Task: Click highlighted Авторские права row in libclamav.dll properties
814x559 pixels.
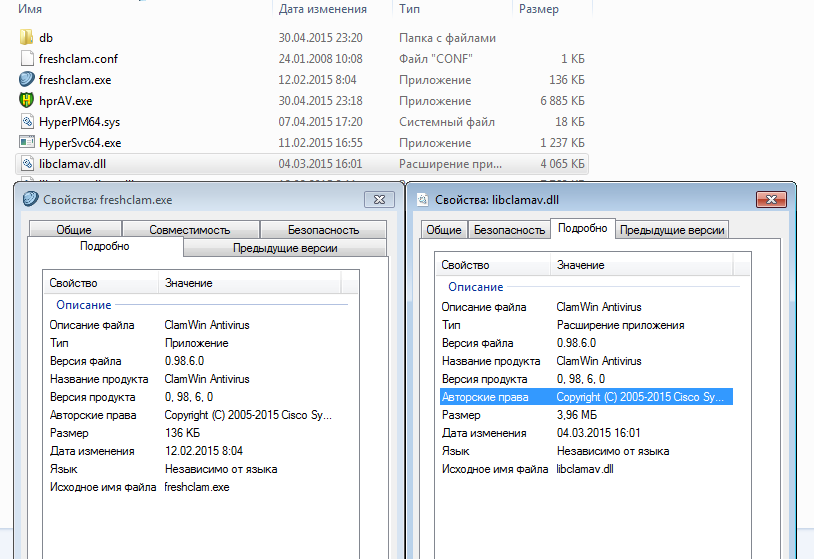Action: click(x=586, y=397)
